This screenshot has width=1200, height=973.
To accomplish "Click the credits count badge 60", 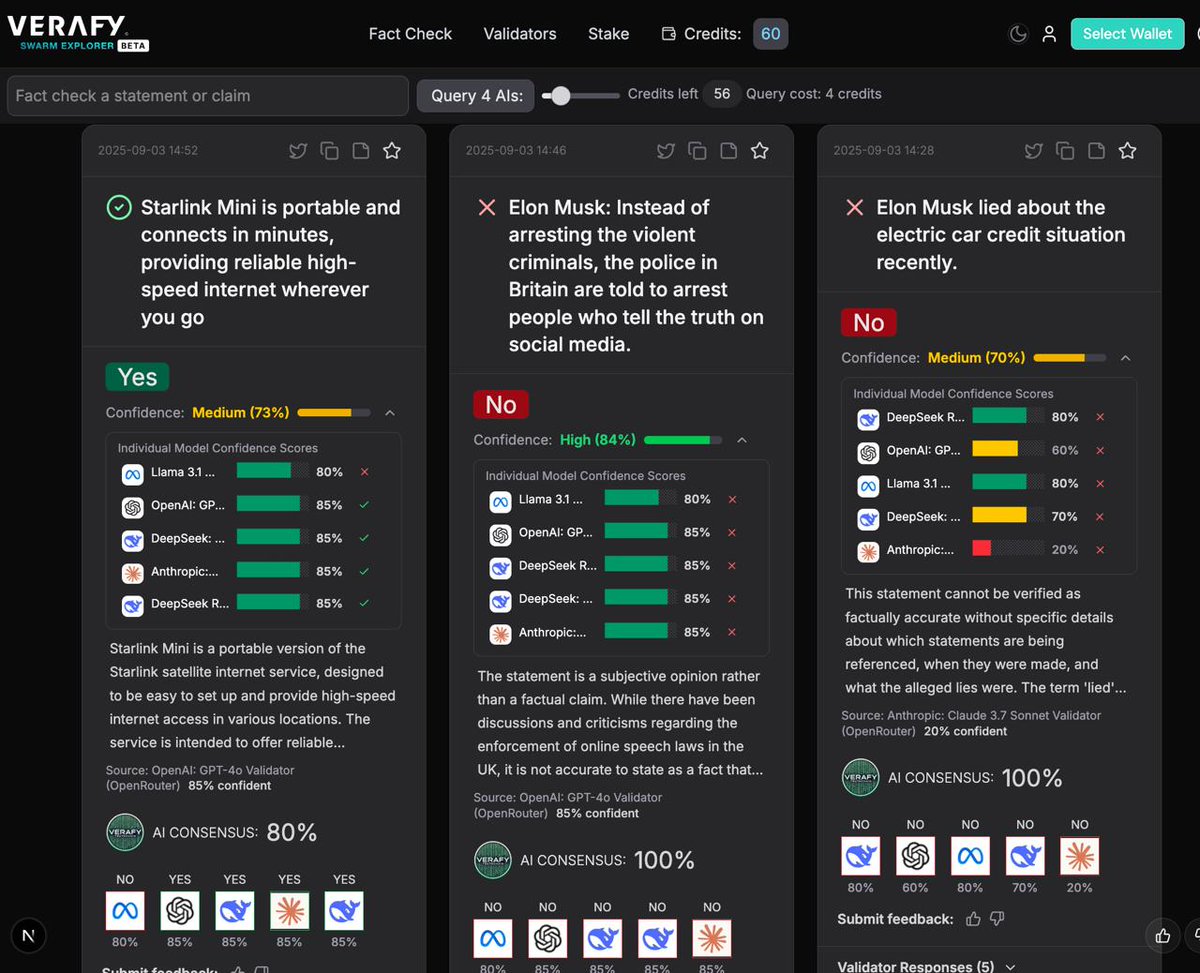I will coord(770,33).
